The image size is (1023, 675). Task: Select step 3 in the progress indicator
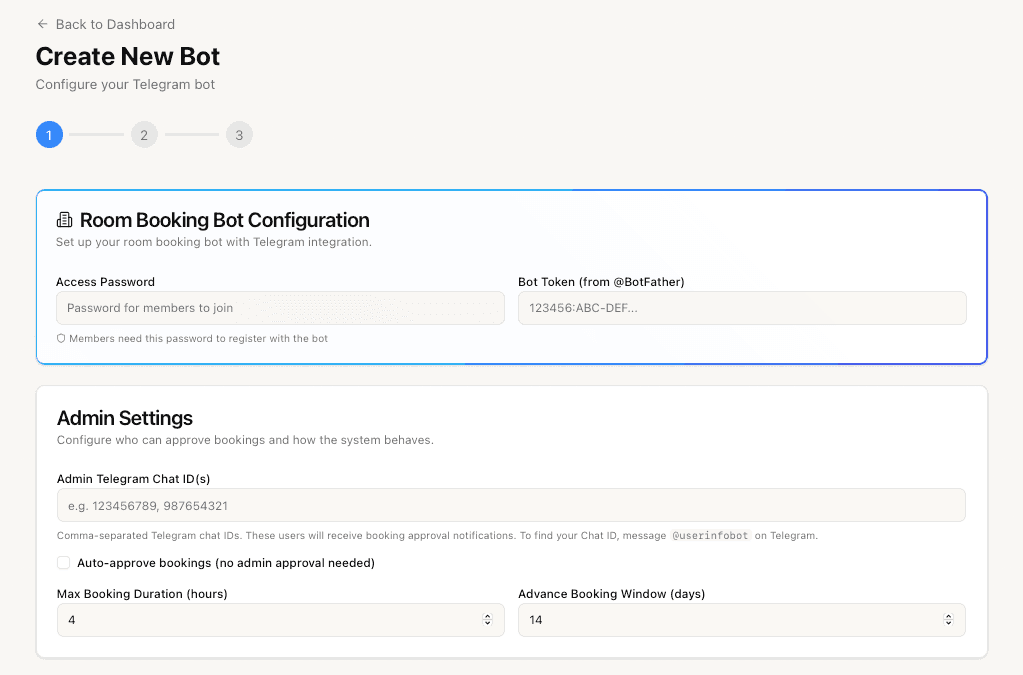239,135
